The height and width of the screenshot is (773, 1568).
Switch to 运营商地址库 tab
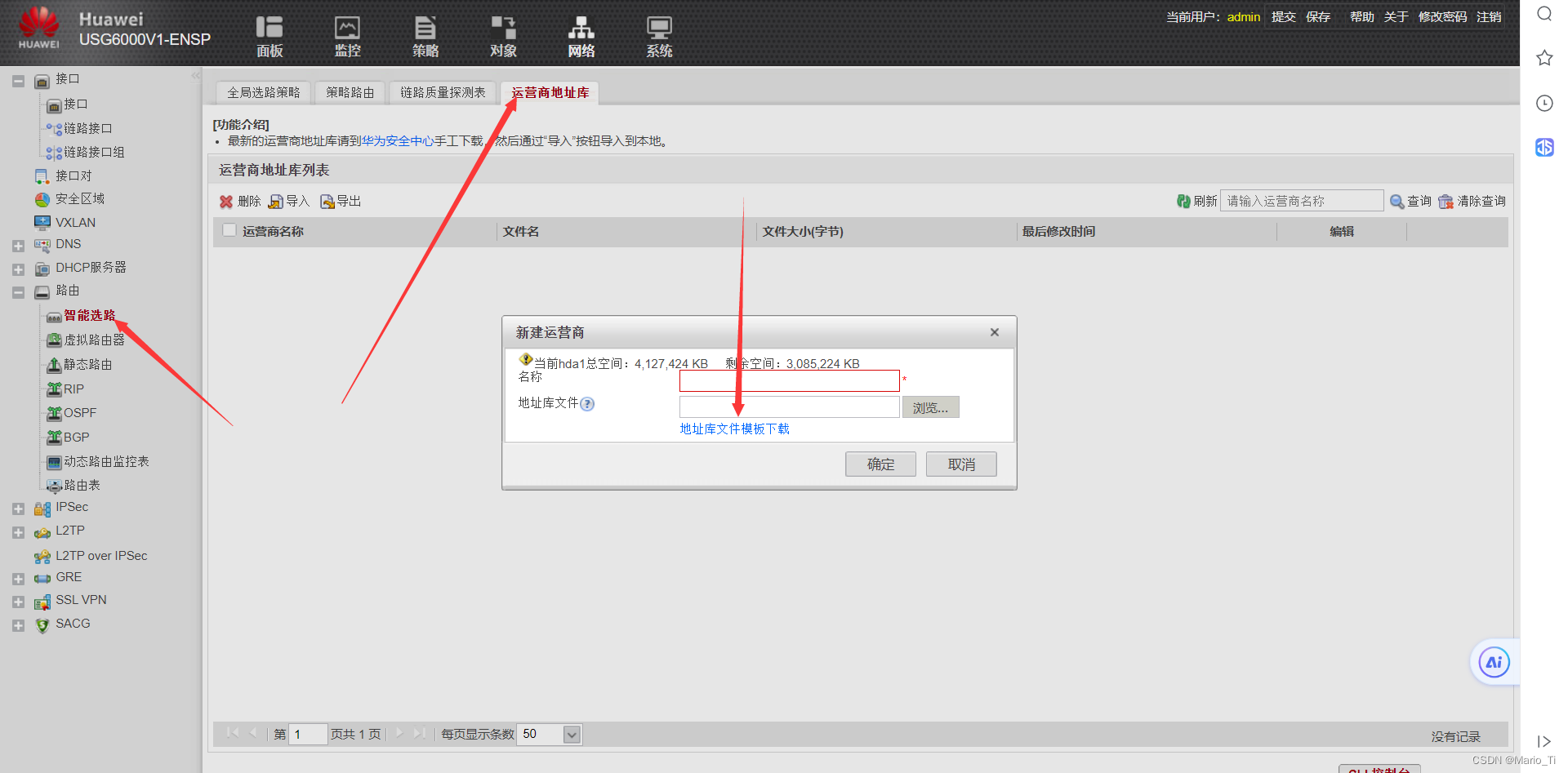click(x=550, y=93)
